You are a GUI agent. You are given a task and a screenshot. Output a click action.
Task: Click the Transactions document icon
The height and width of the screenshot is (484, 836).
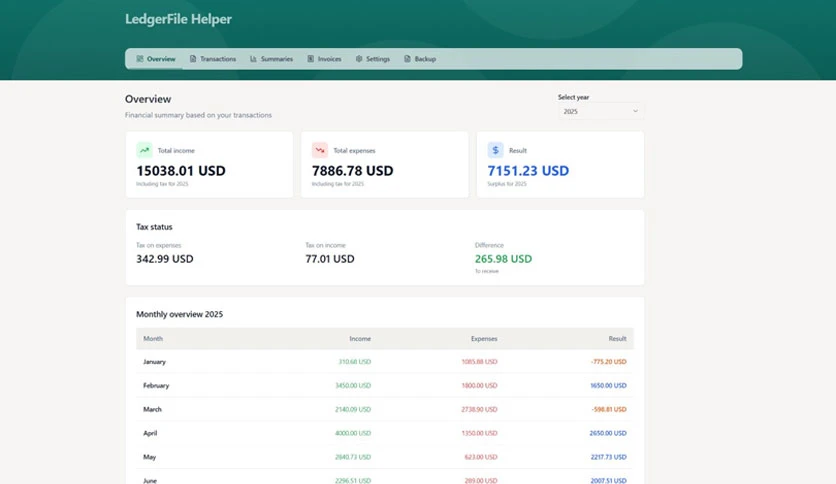pos(193,59)
